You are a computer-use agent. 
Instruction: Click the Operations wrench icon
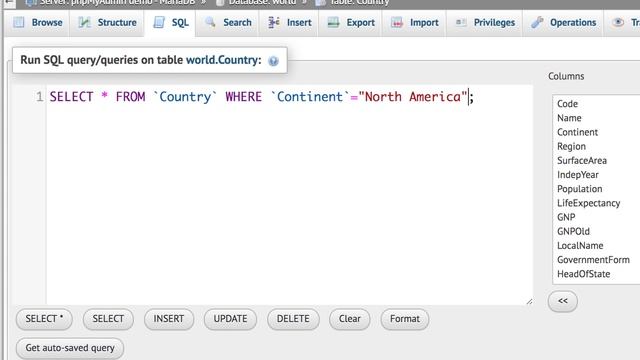537,22
